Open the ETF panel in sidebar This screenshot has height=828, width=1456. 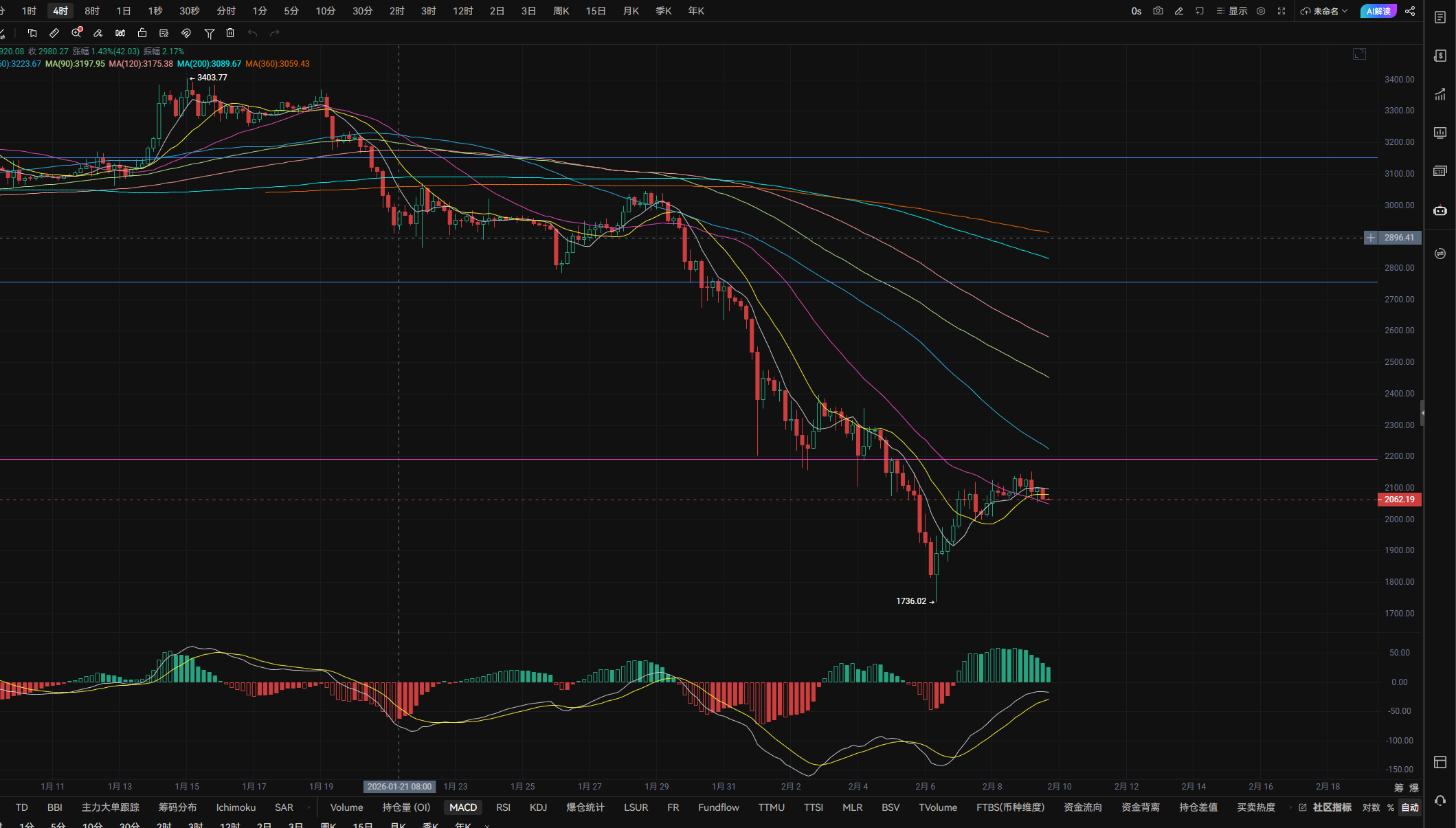pos(1440,171)
